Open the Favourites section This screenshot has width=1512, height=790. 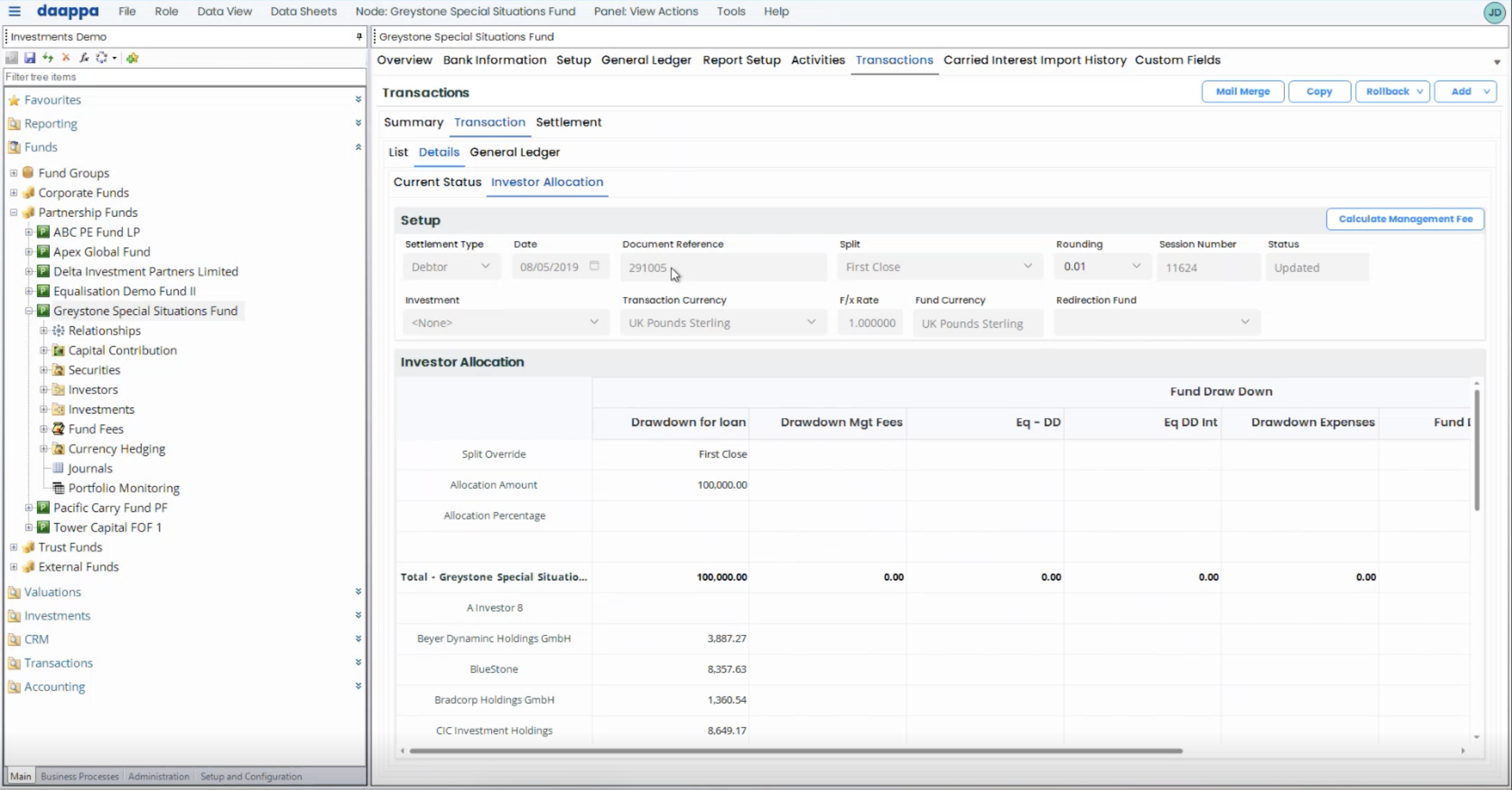point(52,100)
